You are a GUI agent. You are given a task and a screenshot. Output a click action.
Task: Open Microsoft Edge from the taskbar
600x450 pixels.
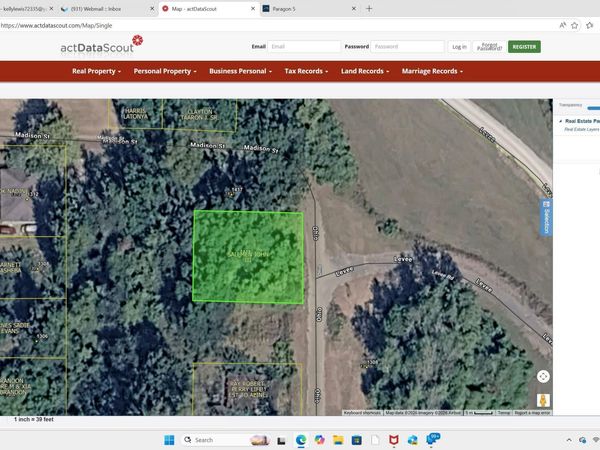301,440
